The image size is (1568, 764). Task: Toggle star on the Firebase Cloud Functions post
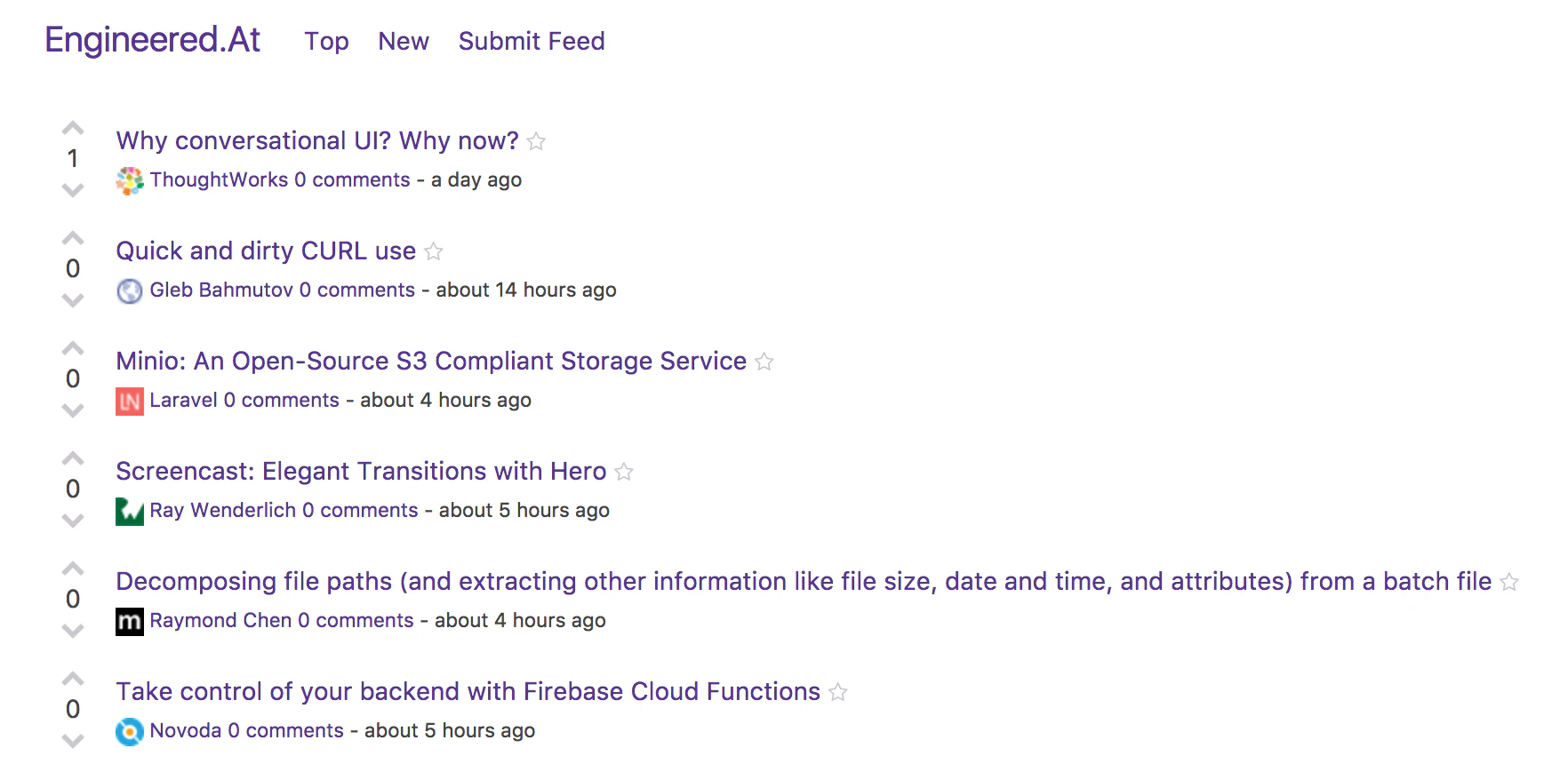[x=838, y=692]
